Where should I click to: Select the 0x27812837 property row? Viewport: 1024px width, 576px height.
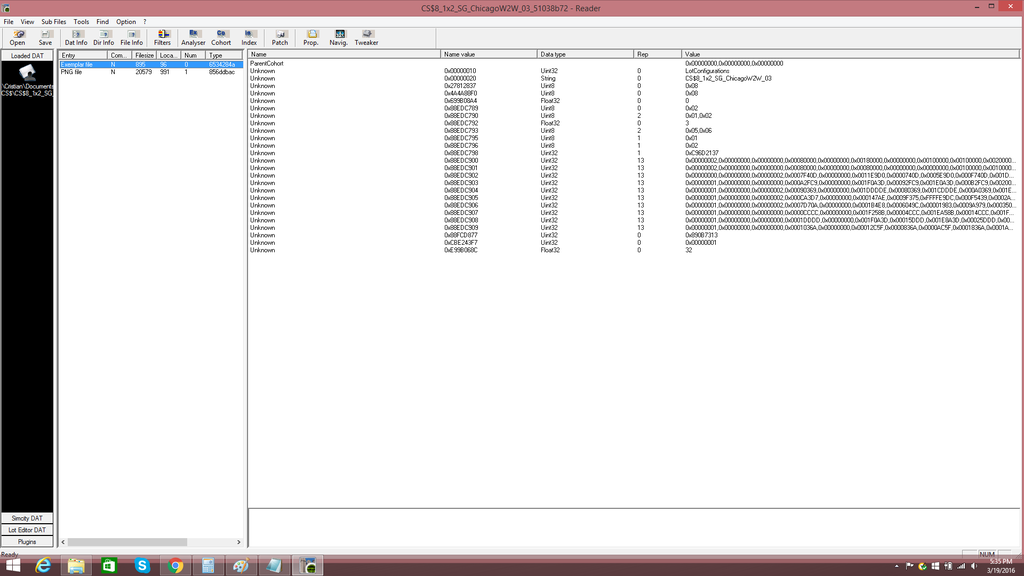point(633,86)
